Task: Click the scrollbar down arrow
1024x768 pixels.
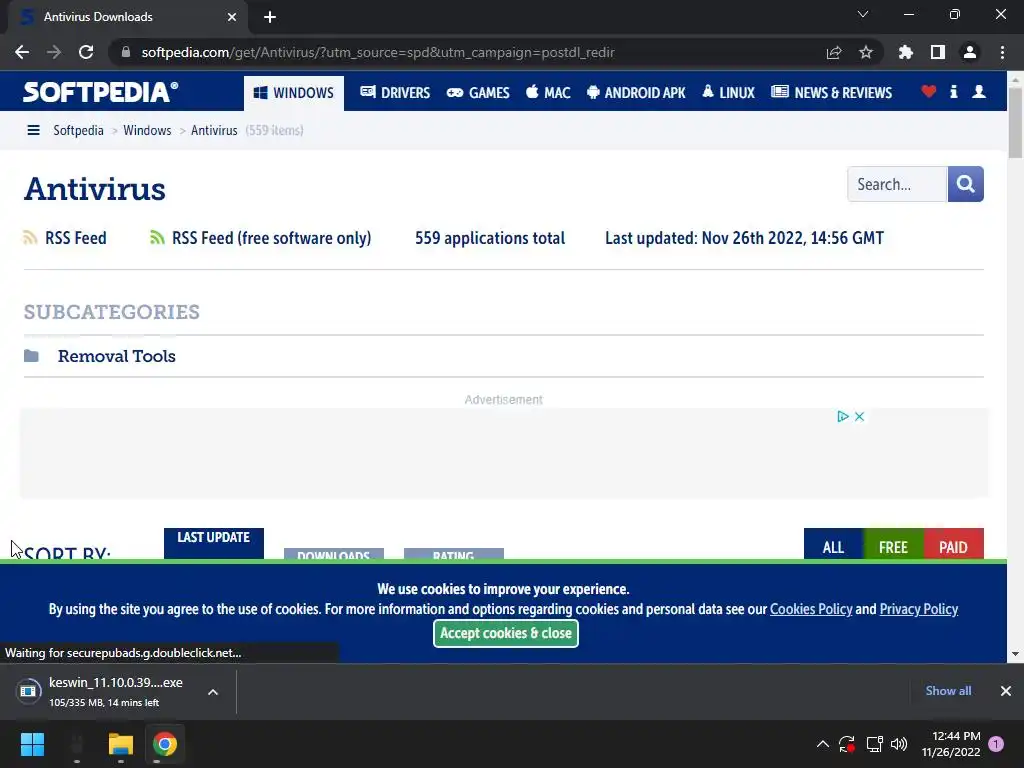Action: click(1015, 654)
